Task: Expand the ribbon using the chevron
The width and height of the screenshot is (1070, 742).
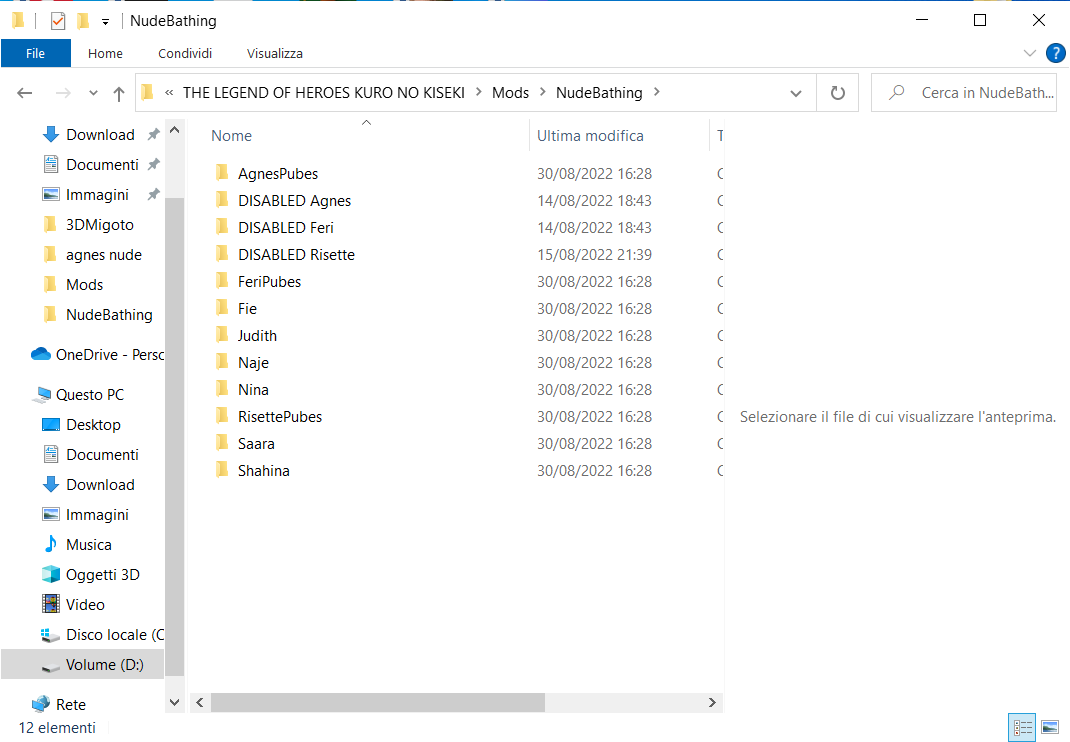Action: pos(1030,53)
